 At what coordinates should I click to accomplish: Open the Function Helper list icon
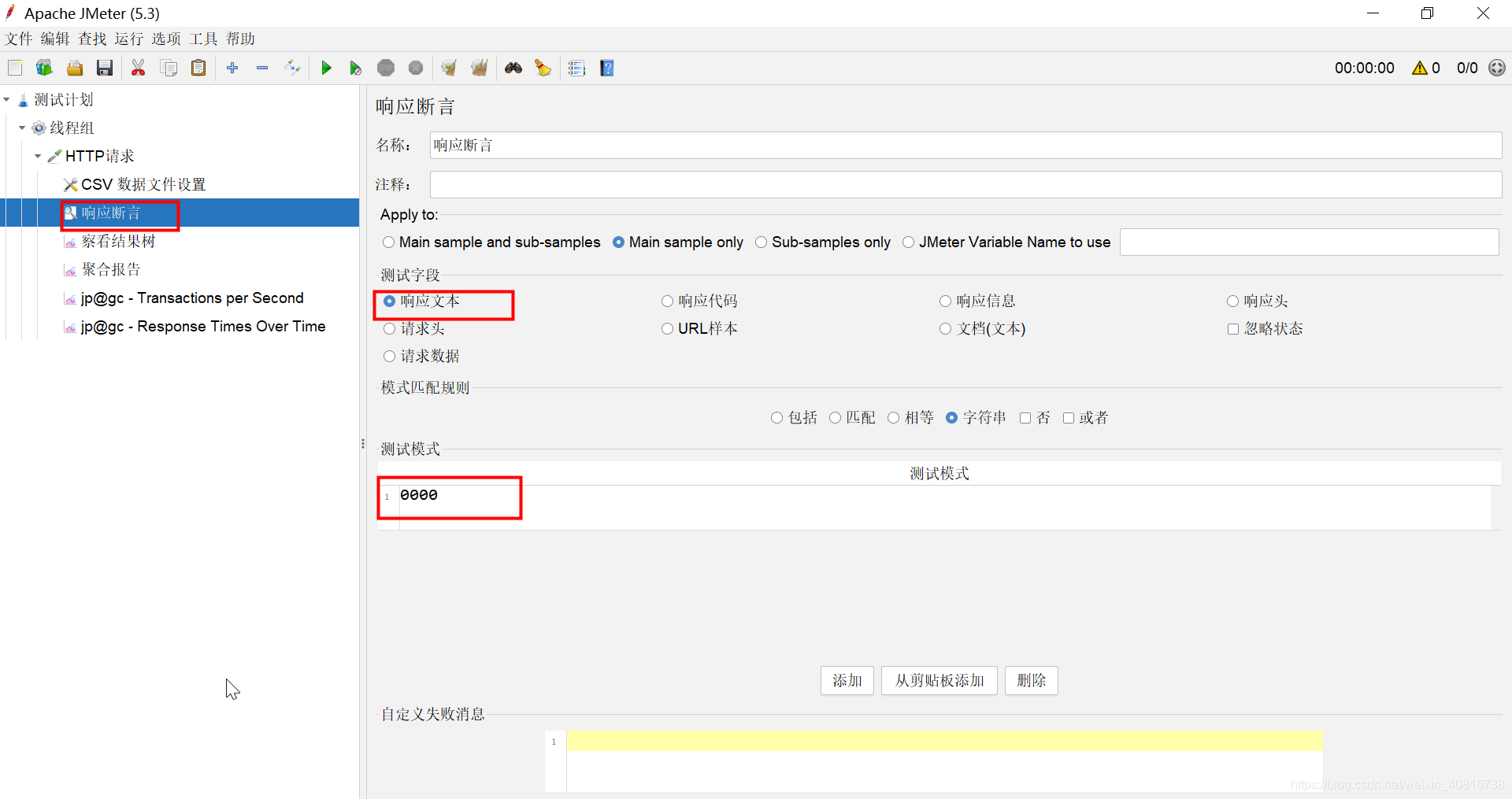click(577, 68)
